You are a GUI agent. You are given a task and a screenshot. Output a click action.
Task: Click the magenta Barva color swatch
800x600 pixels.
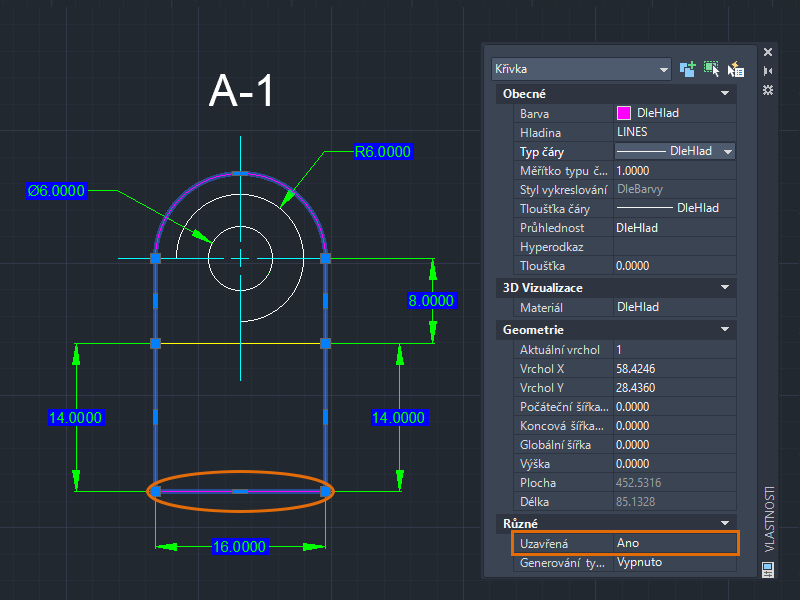[x=624, y=113]
